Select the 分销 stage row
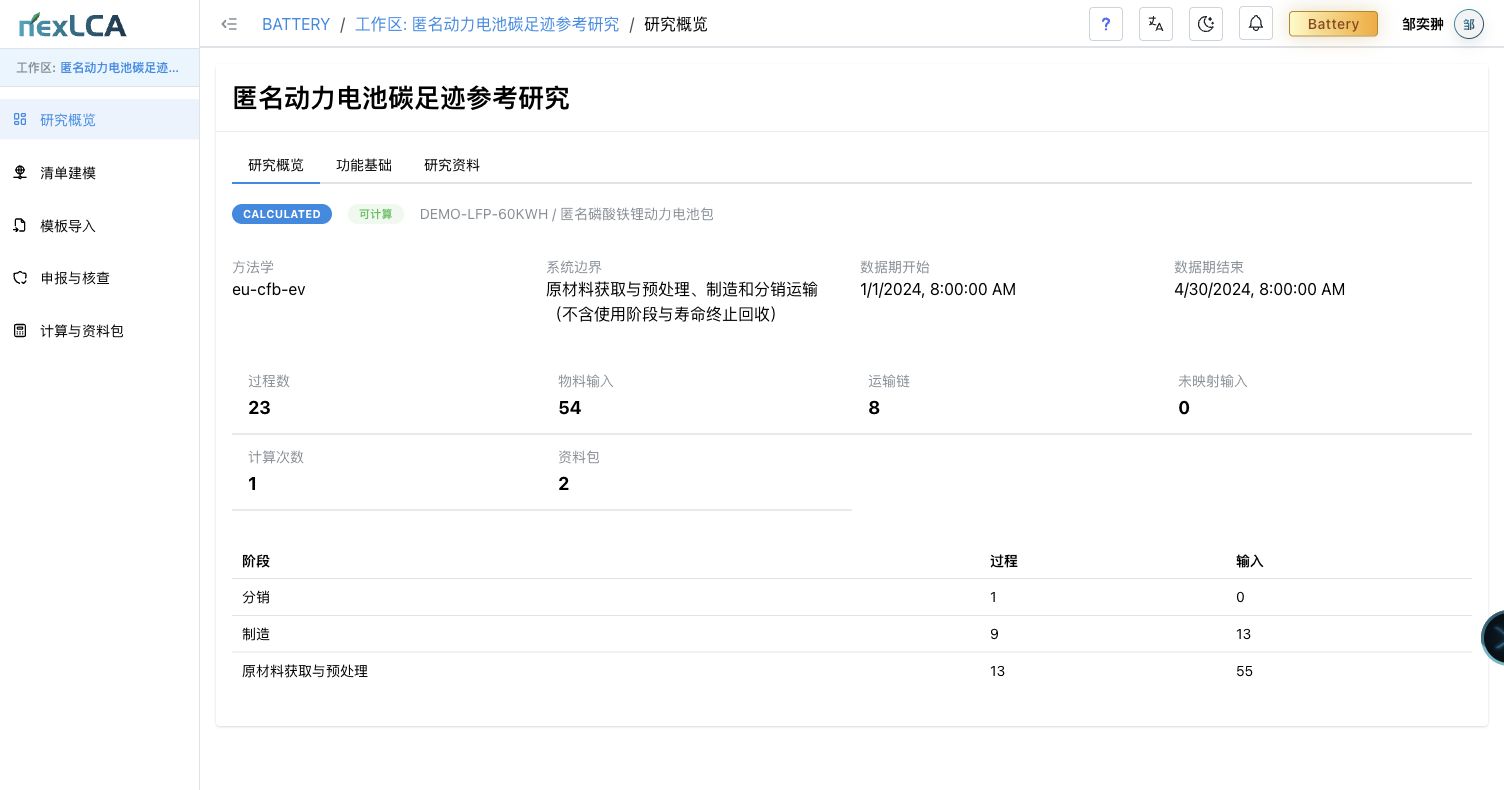Viewport: 1504px width, 790px height. point(852,597)
